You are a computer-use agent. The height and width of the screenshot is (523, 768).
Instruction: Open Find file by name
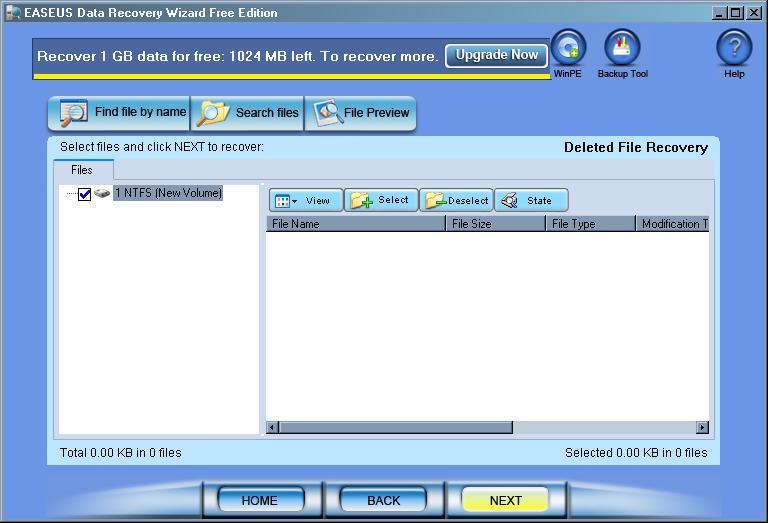coord(119,113)
